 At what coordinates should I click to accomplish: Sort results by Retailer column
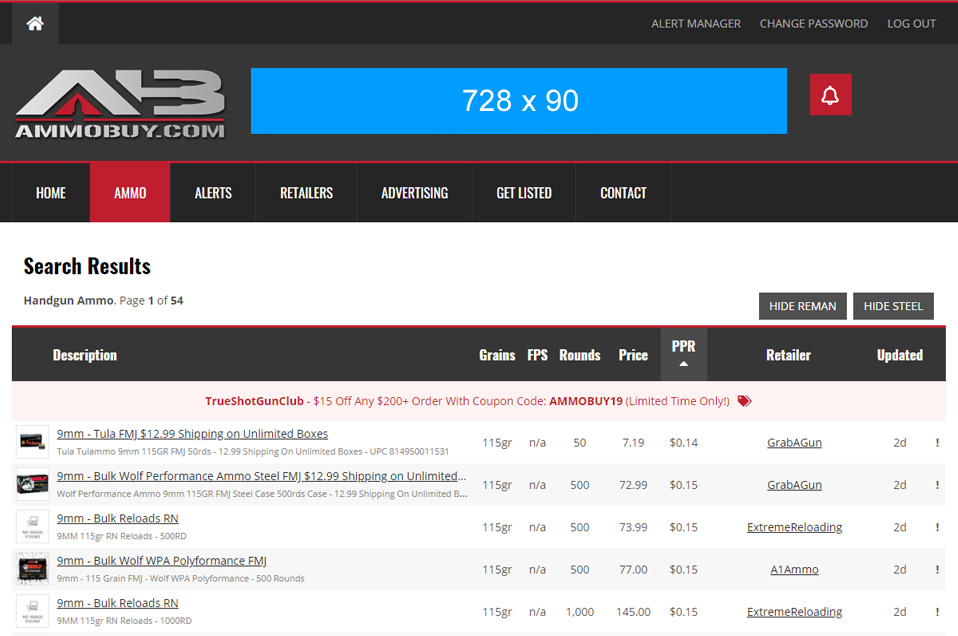click(x=789, y=355)
